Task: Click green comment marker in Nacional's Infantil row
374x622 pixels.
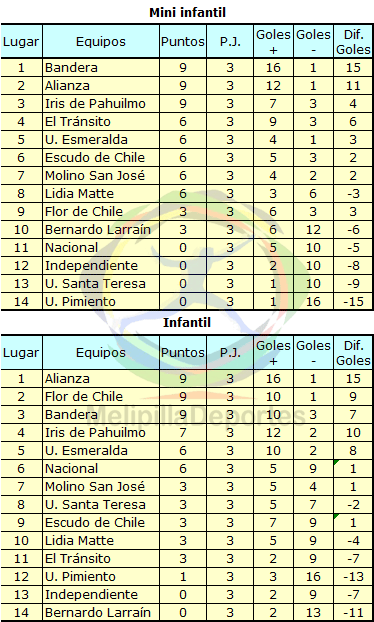Action: pos(337,462)
